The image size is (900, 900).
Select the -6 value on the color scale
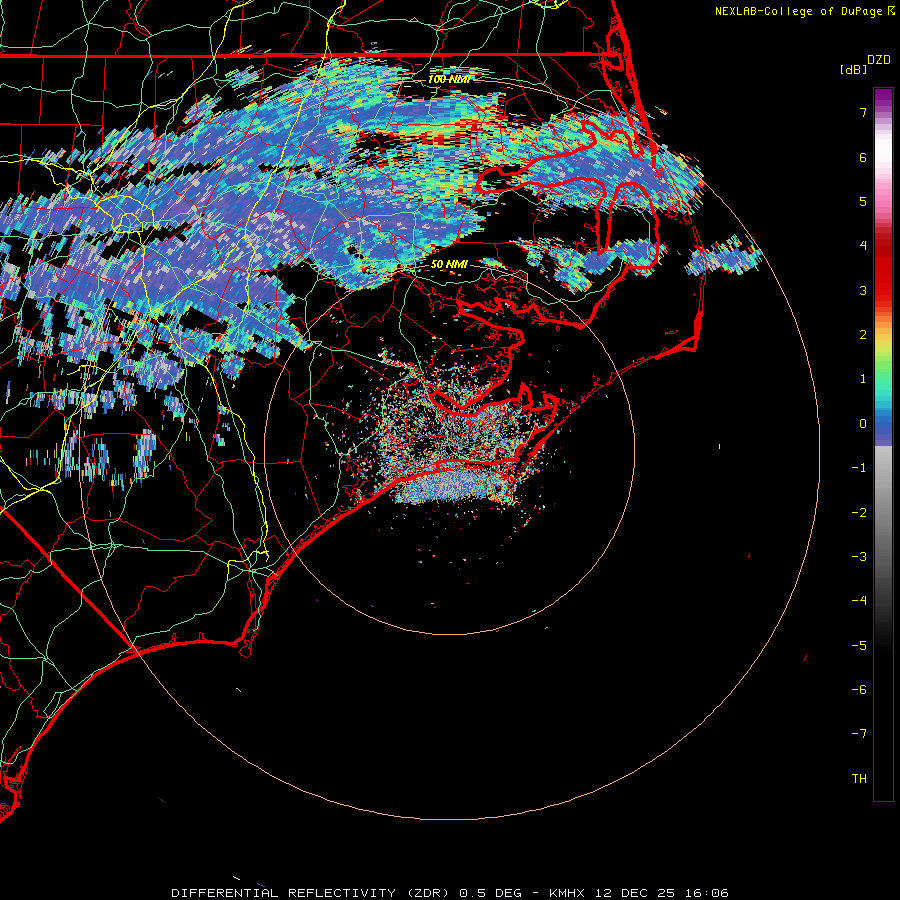point(859,690)
